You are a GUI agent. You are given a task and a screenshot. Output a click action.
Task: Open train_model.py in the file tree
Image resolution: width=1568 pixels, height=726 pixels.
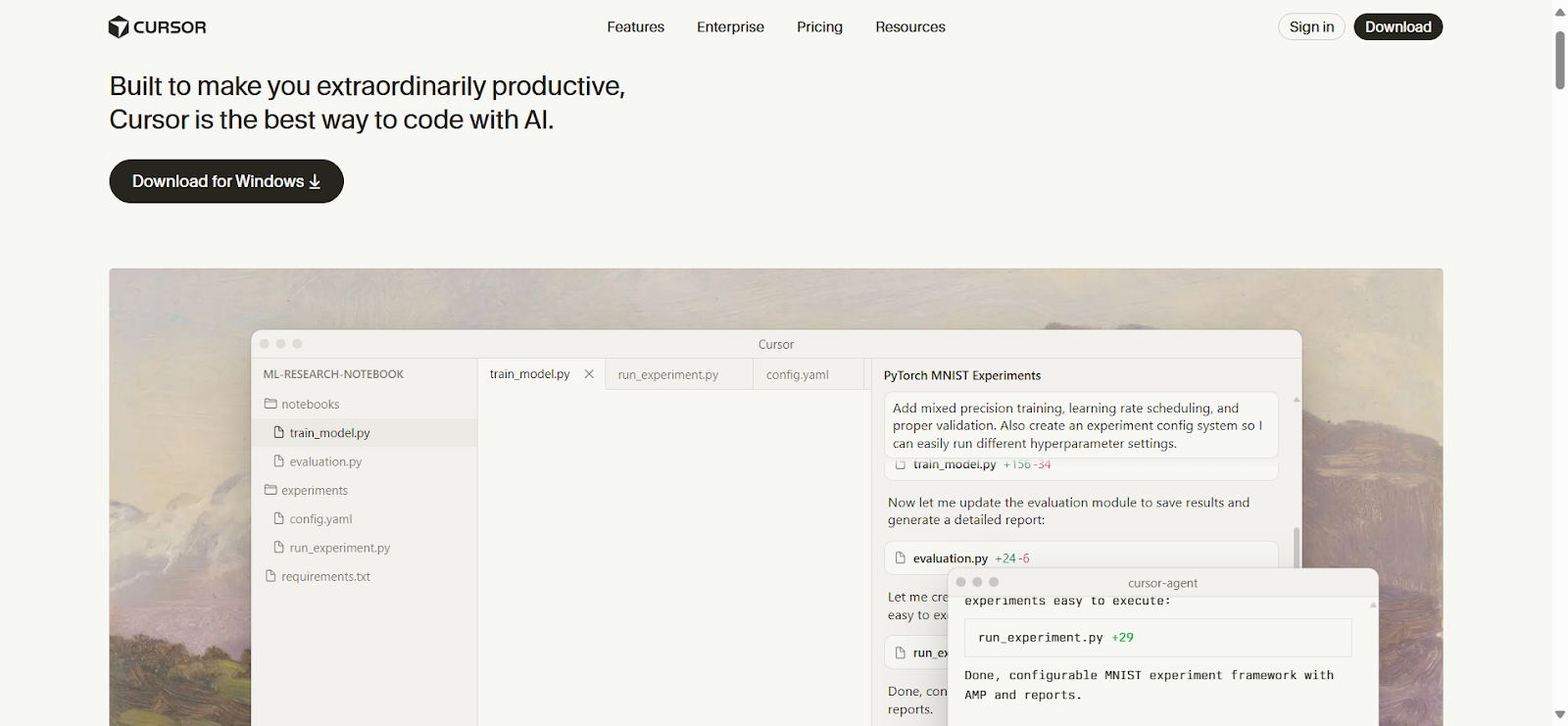coord(365,433)
